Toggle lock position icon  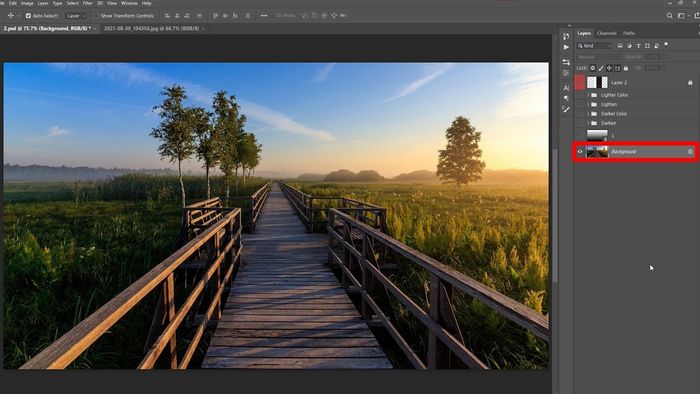click(x=609, y=68)
